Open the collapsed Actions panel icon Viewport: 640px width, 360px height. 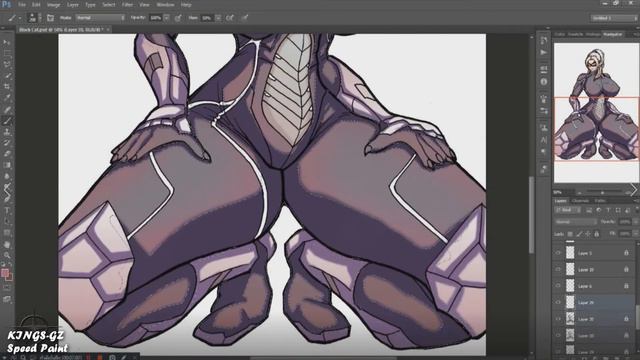(x=544, y=53)
